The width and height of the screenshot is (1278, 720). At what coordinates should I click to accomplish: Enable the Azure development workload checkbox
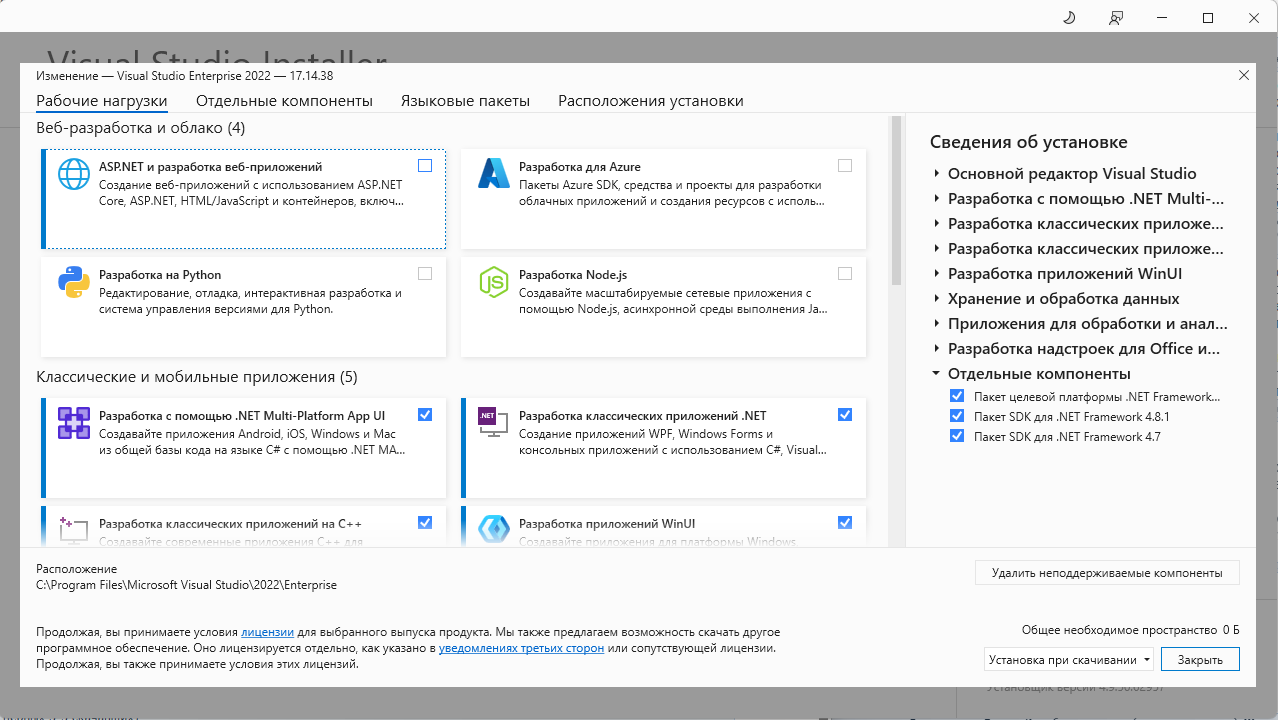pos(845,166)
